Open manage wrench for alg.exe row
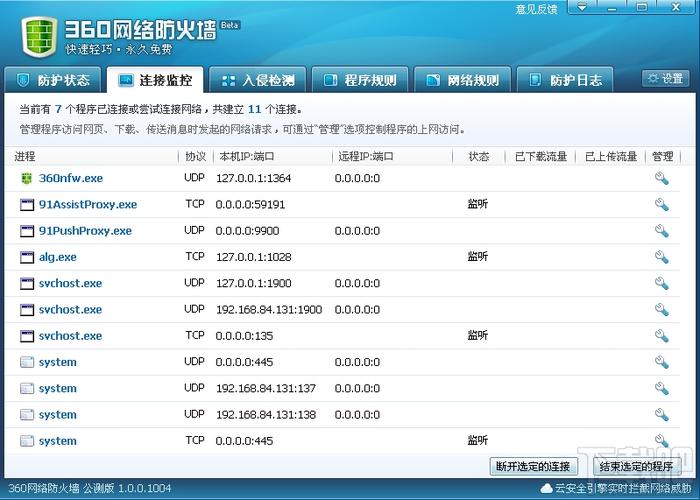 662,257
